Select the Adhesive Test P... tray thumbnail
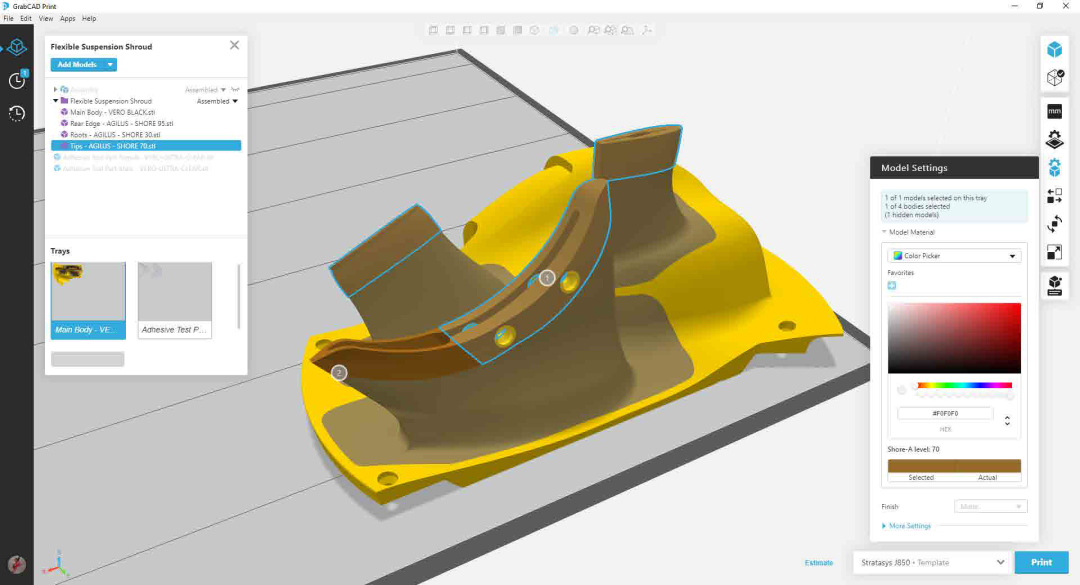Viewport: 1080px width, 585px height. coord(174,300)
